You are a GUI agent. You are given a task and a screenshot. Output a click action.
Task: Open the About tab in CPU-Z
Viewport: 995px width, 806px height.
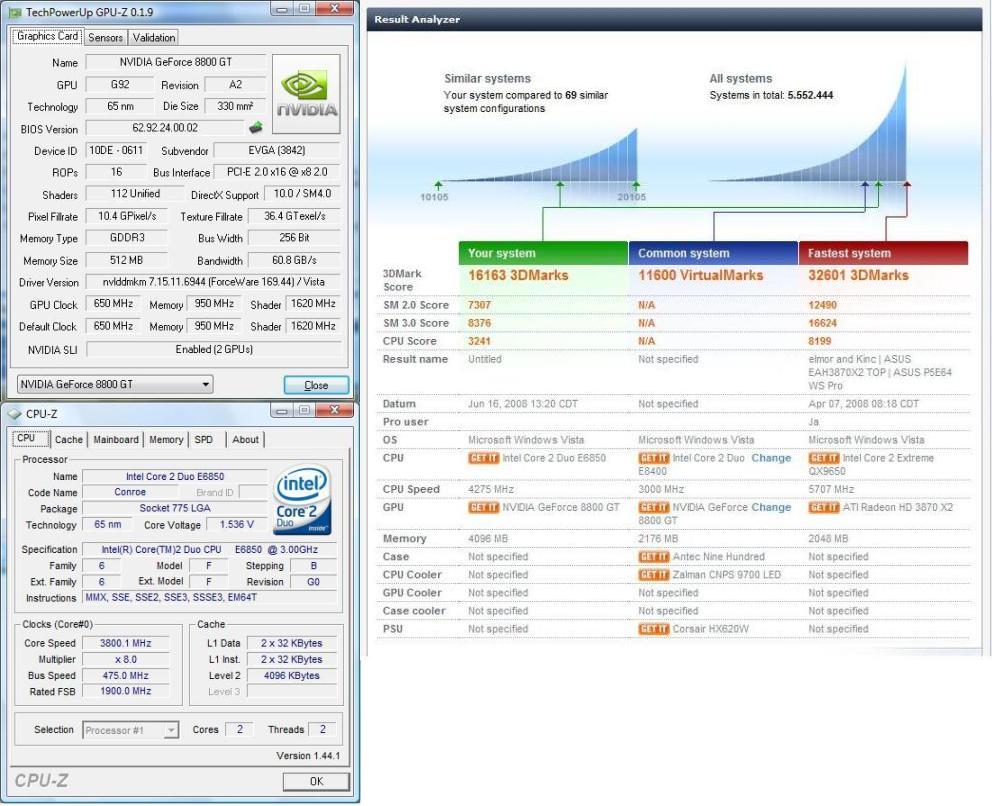(x=246, y=439)
